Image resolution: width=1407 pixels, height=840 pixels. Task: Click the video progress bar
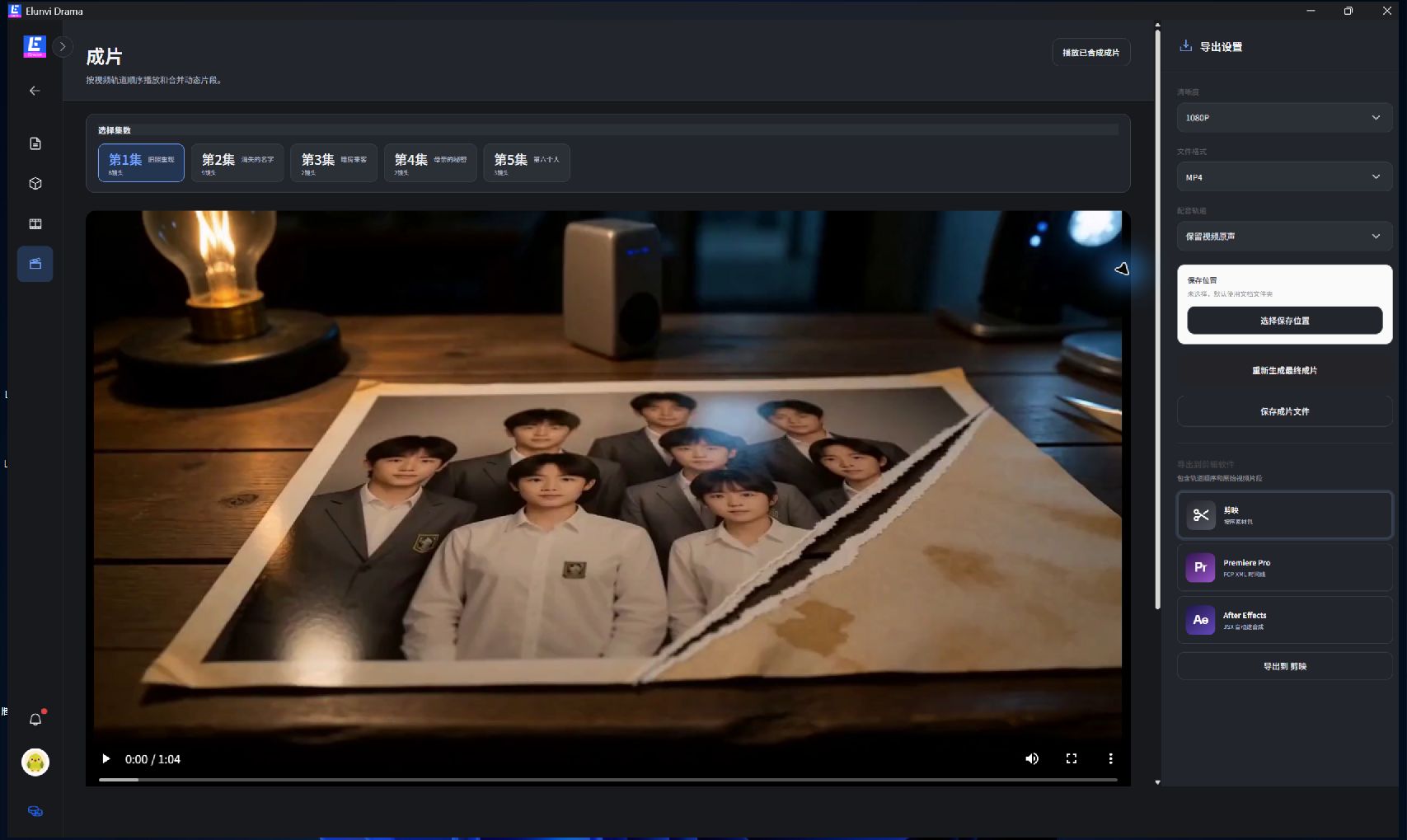pos(608,779)
